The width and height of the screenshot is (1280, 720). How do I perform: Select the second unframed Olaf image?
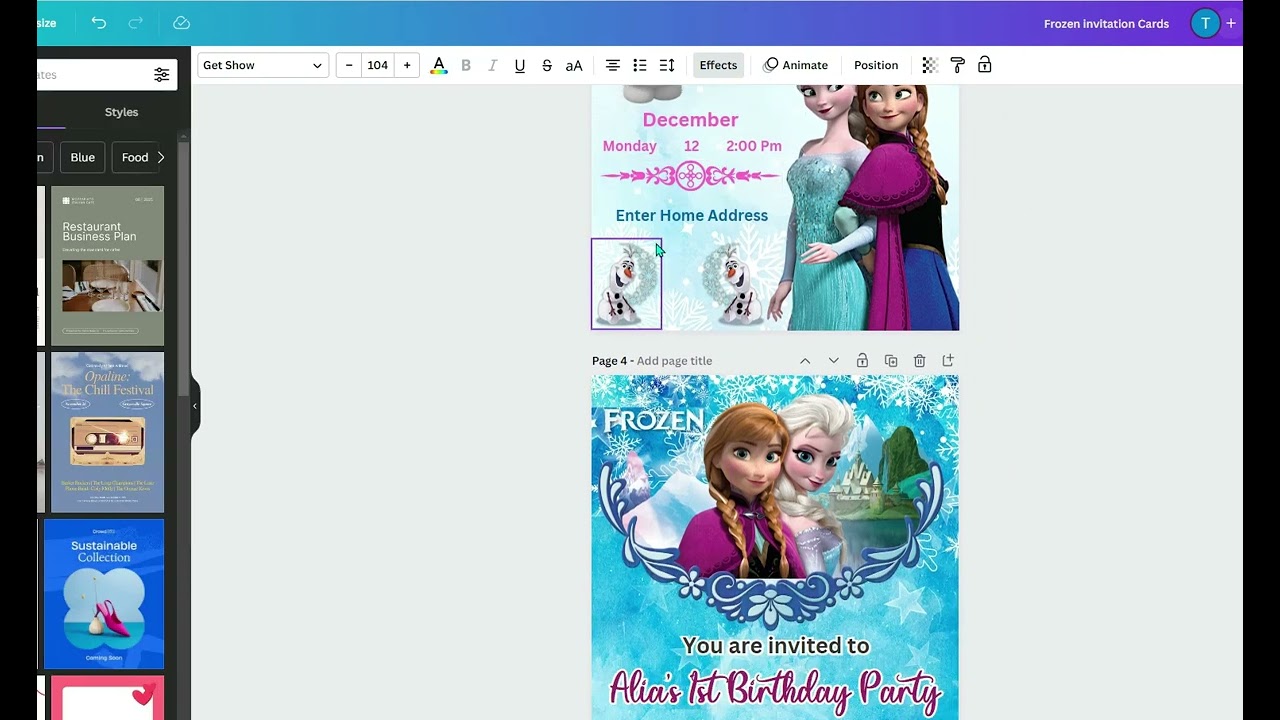[x=734, y=285]
